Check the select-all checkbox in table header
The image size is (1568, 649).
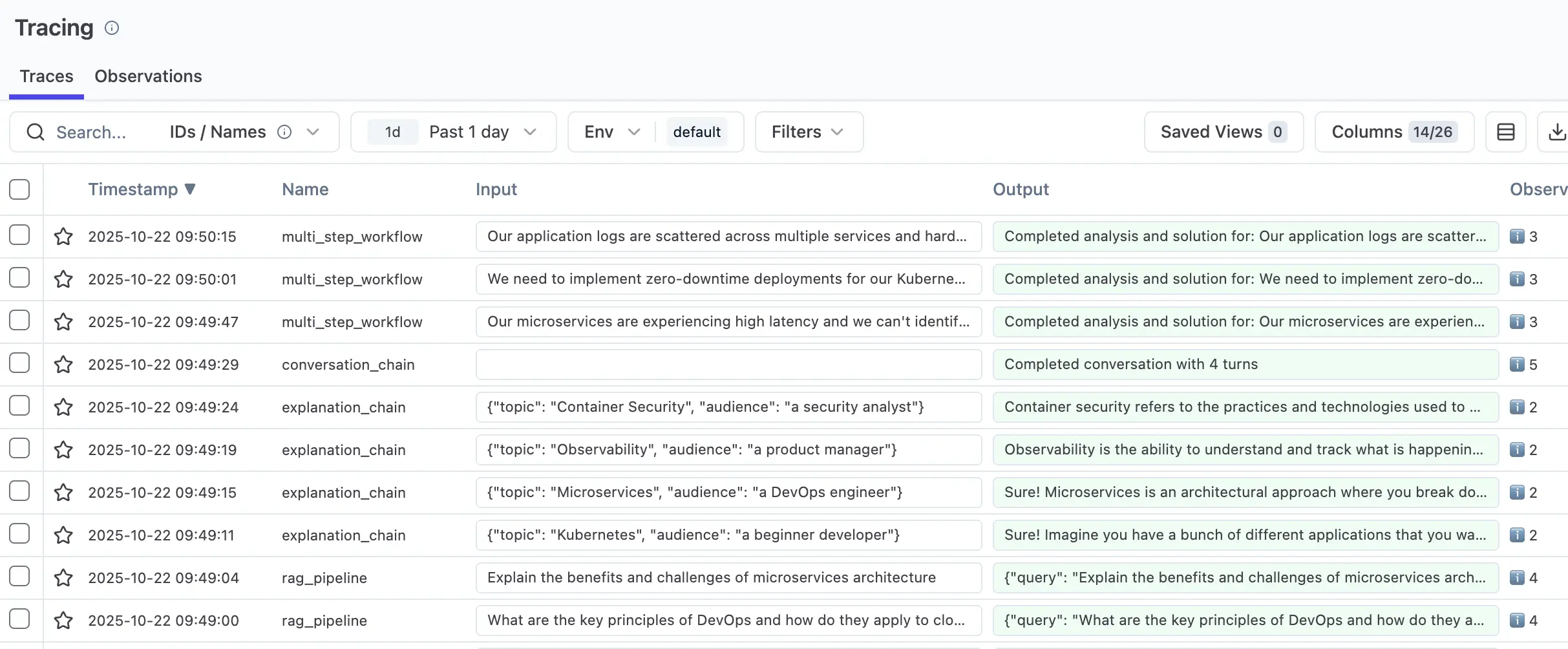(x=19, y=189)
